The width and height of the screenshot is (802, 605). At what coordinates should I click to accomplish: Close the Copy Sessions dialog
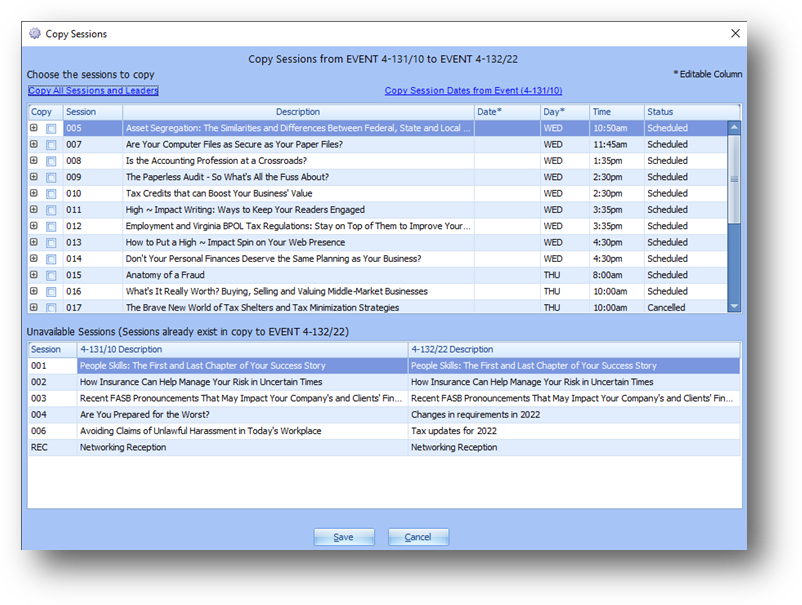[x=735, y=34]
